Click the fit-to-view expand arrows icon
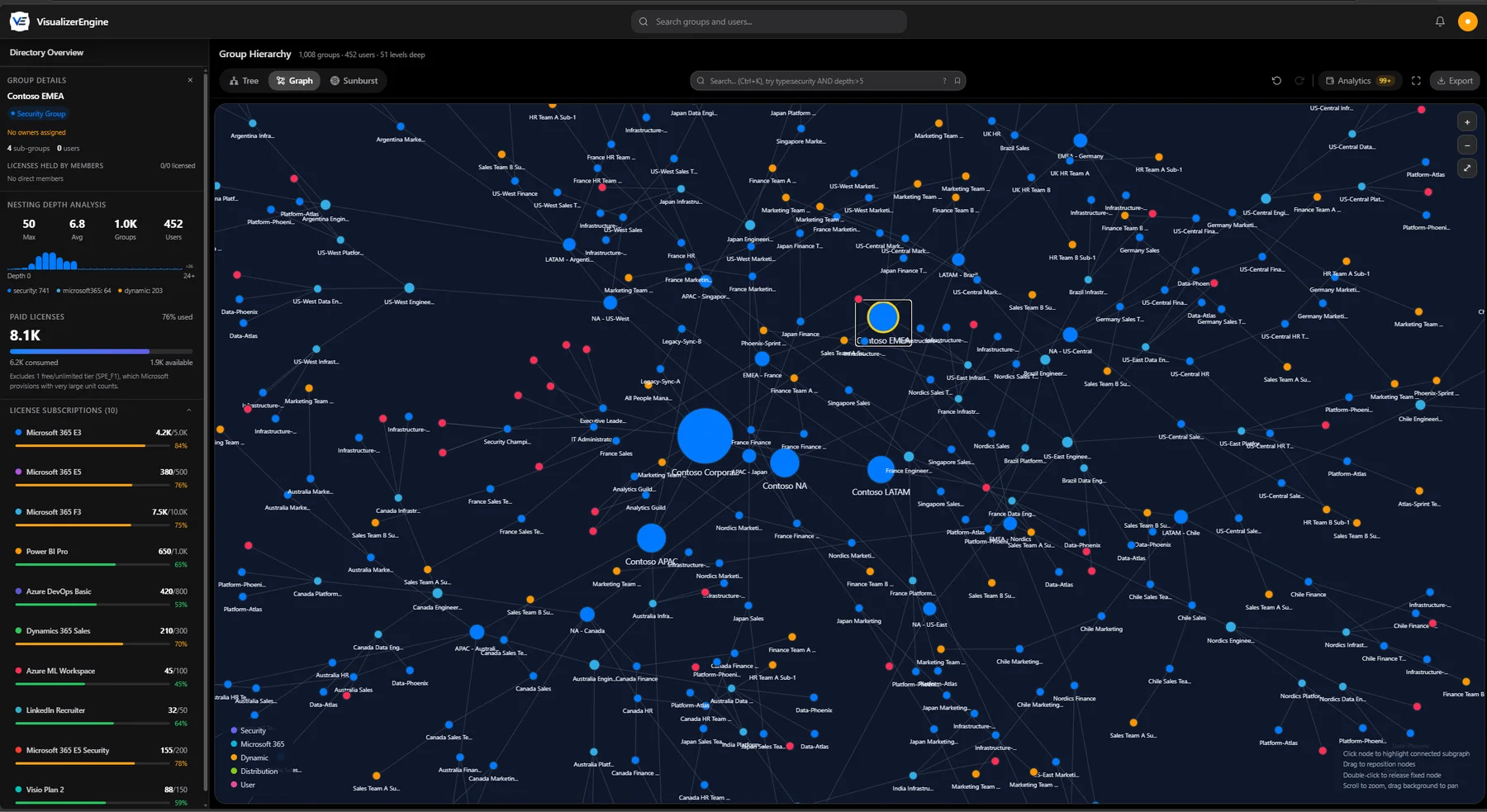The width and height of the screenshot is (1487, 812). click(x=1467, y=169)
